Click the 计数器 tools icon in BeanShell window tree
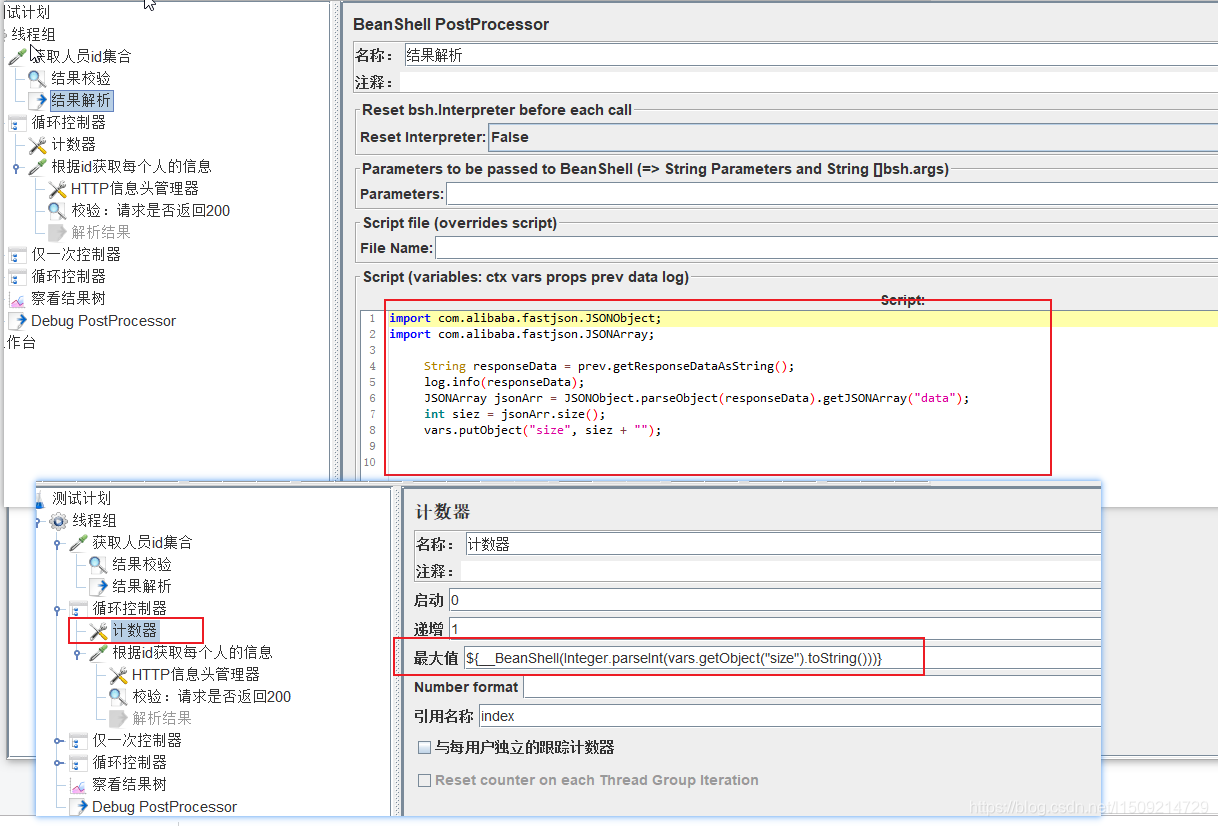The image size is (1218, 826). click(x=38, y=145)
